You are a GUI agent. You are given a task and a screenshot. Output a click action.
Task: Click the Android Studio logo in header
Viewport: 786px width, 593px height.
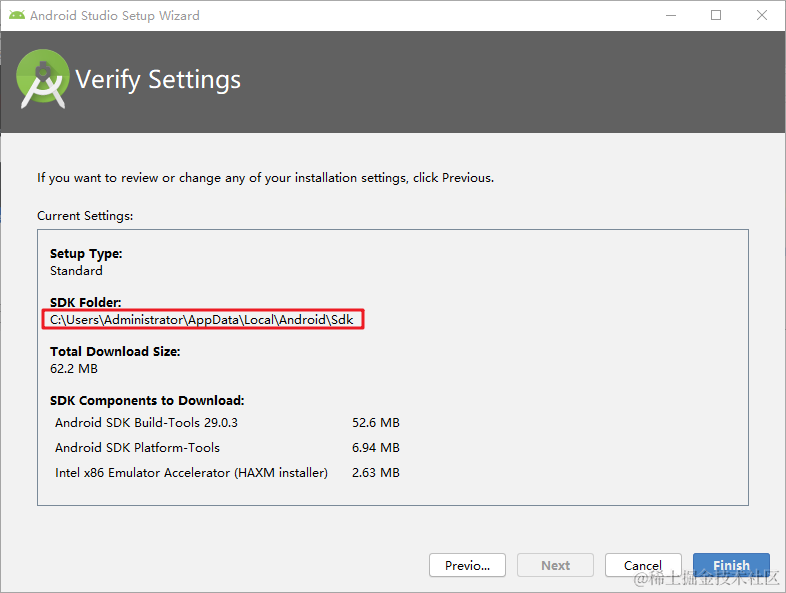(x=43, y=79)
